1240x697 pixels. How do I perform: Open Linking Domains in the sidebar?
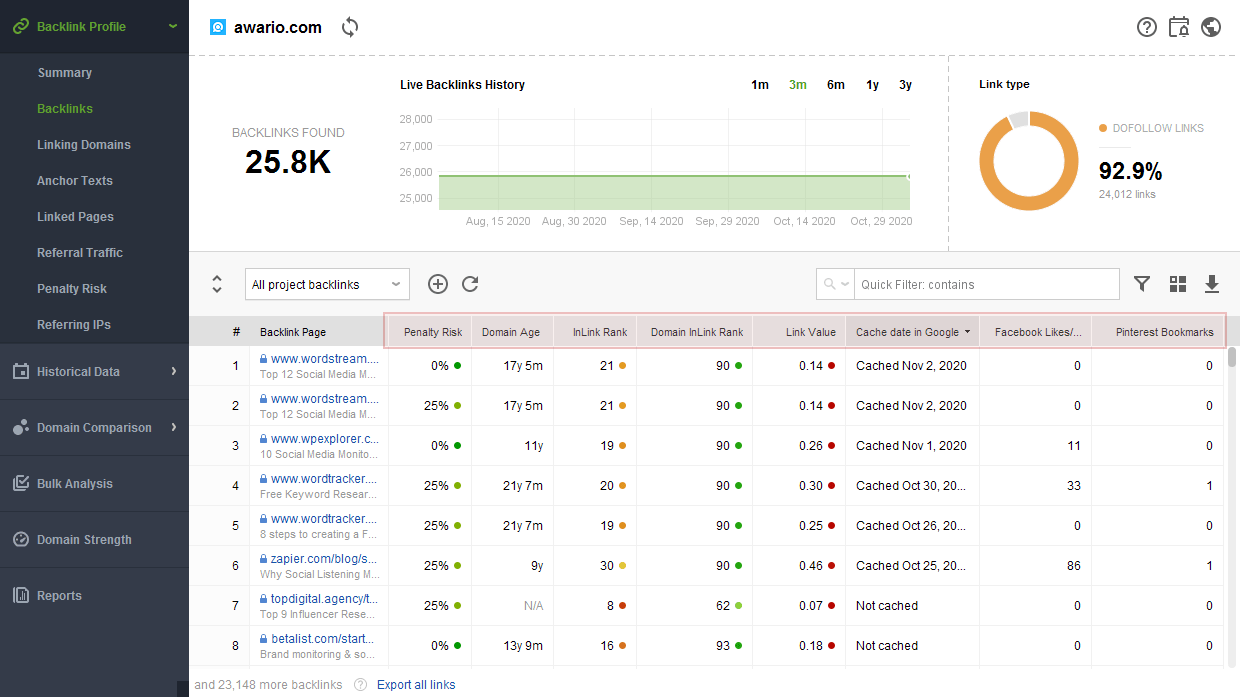pyautogui.click(x=84, y=145)
